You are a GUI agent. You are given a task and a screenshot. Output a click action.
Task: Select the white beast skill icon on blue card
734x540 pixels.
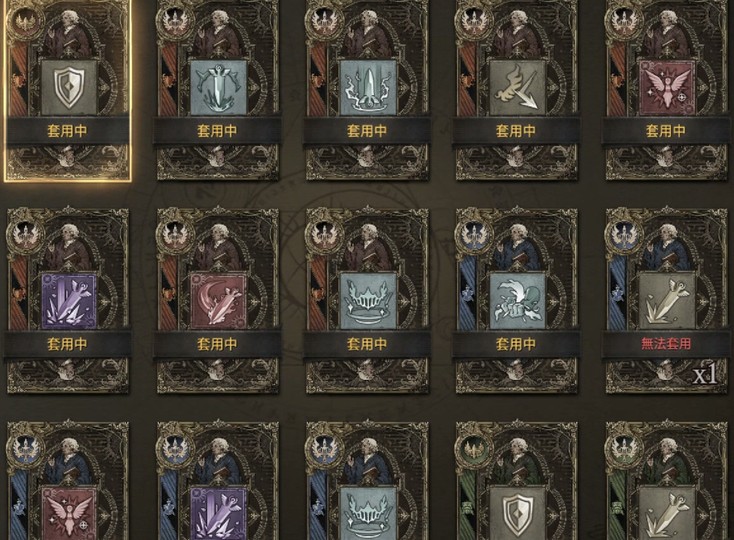[x=517, y=301]
